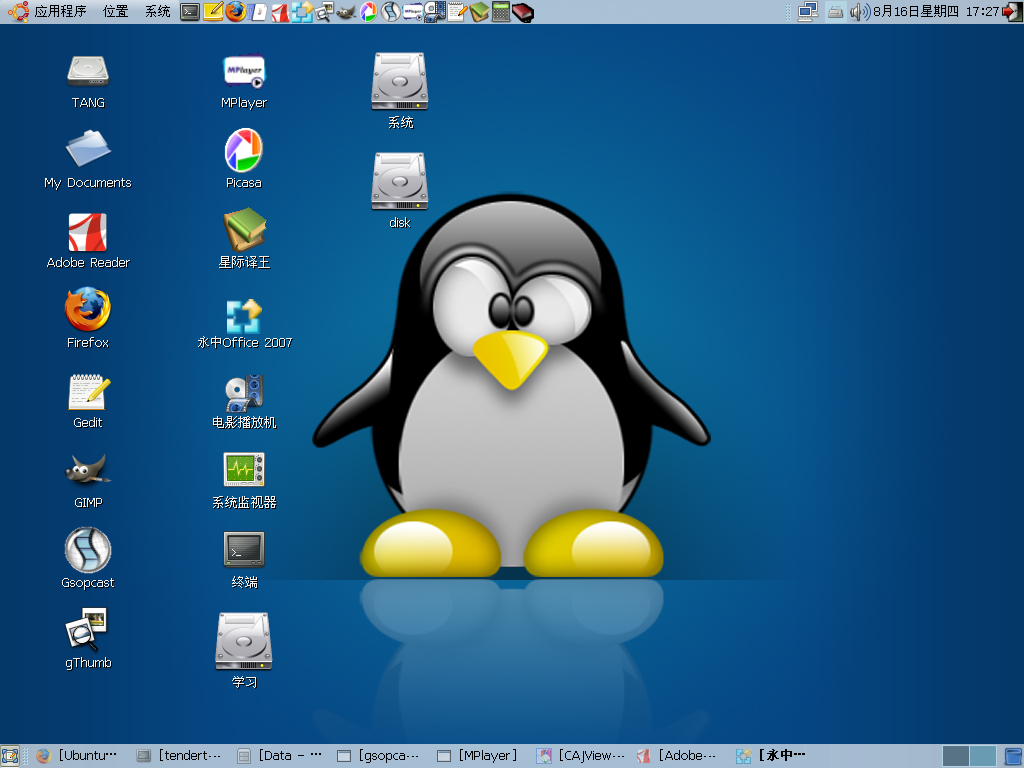Select the GIMP desktop icon
The width and height of the screenshot is (1024, 768).
point(88,470)
